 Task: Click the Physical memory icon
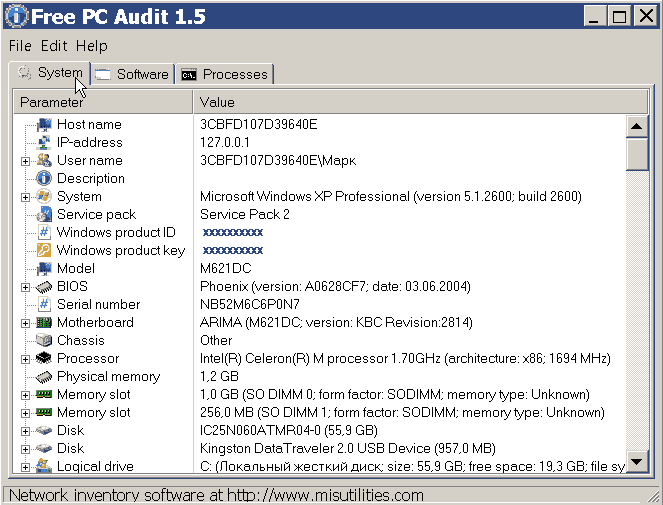[x=44, y=376]
